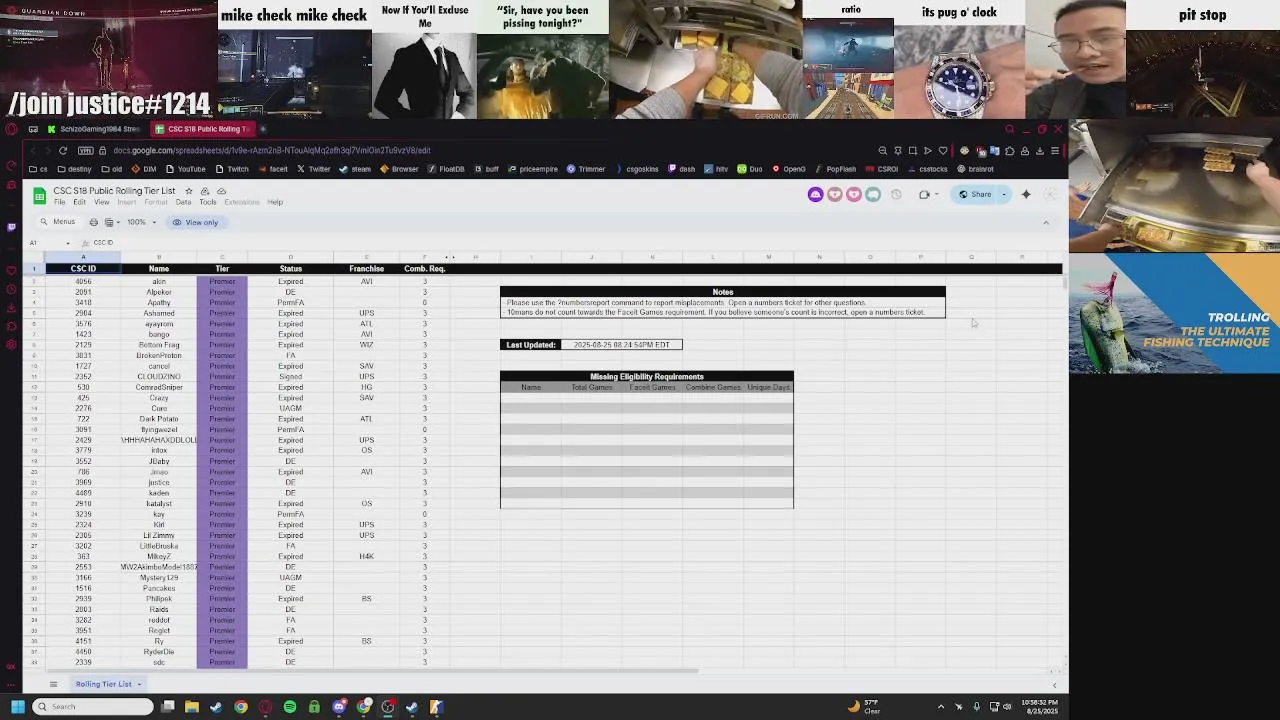Open File Explorer from the taskbar
1280x720 pixels.
pyautogui.click(x=192, y=707)
